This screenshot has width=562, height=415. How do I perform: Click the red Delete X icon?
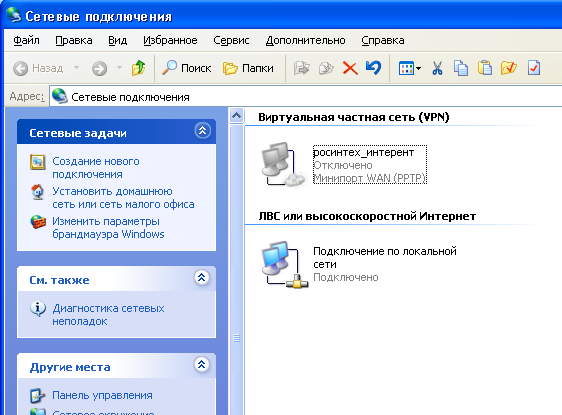click(x=350, y=68)
